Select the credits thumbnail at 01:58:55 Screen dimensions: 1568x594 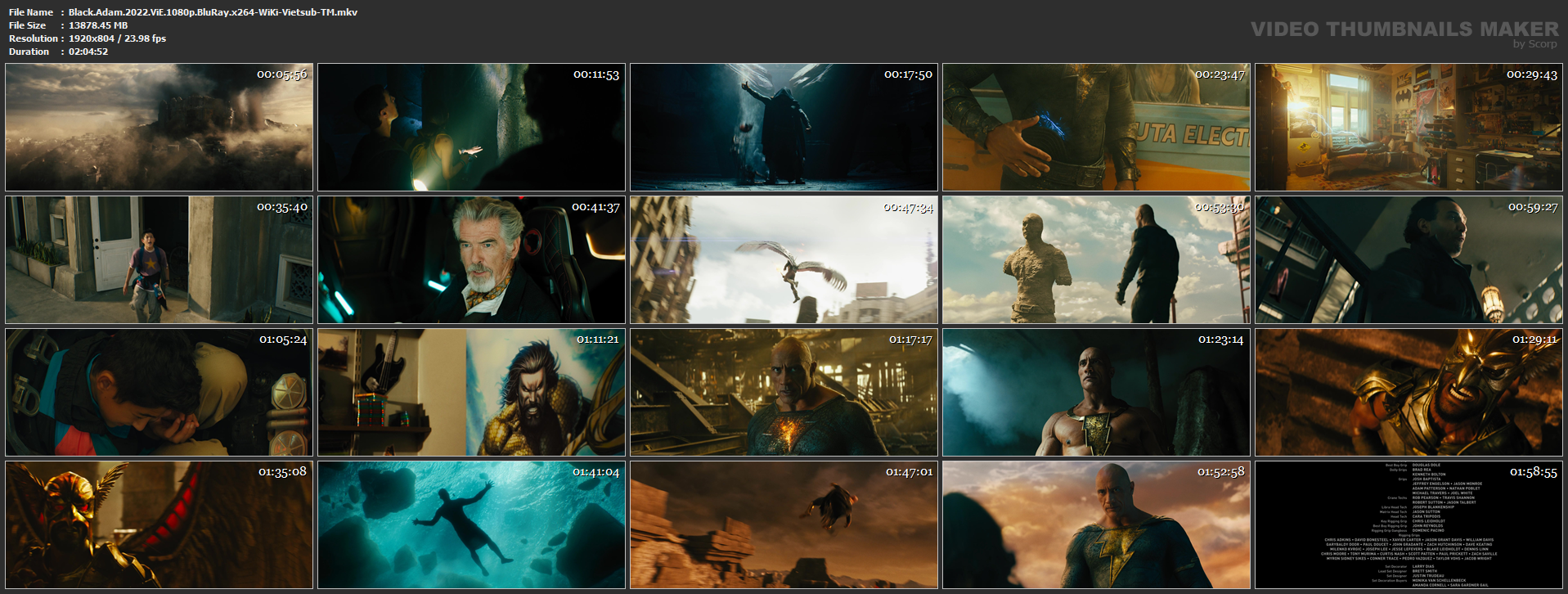pyautogui.click(x=1409, y=524)
